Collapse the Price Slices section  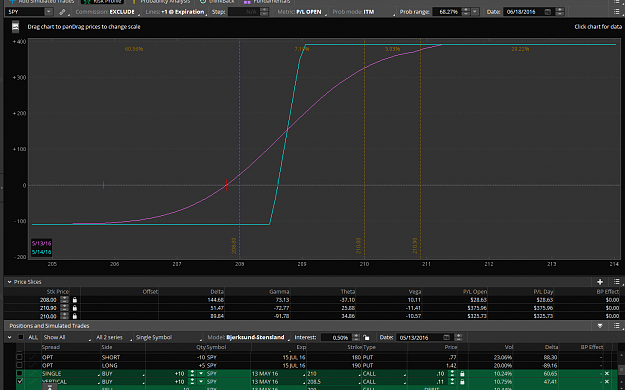9,282
